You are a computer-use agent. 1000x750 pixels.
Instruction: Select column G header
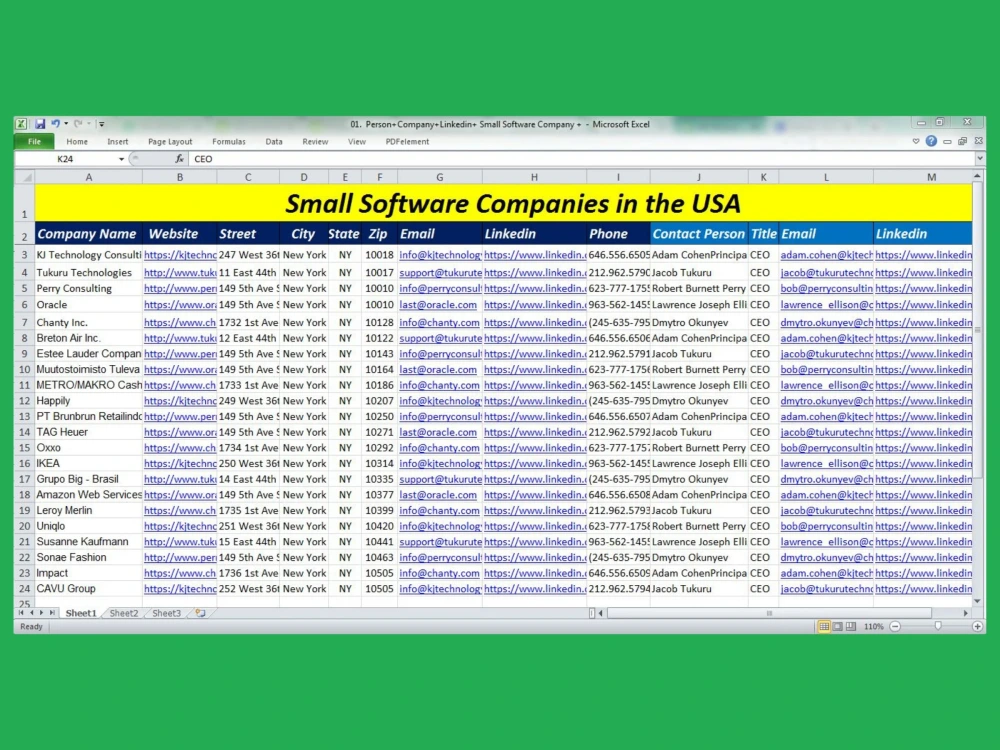[439, 177]
